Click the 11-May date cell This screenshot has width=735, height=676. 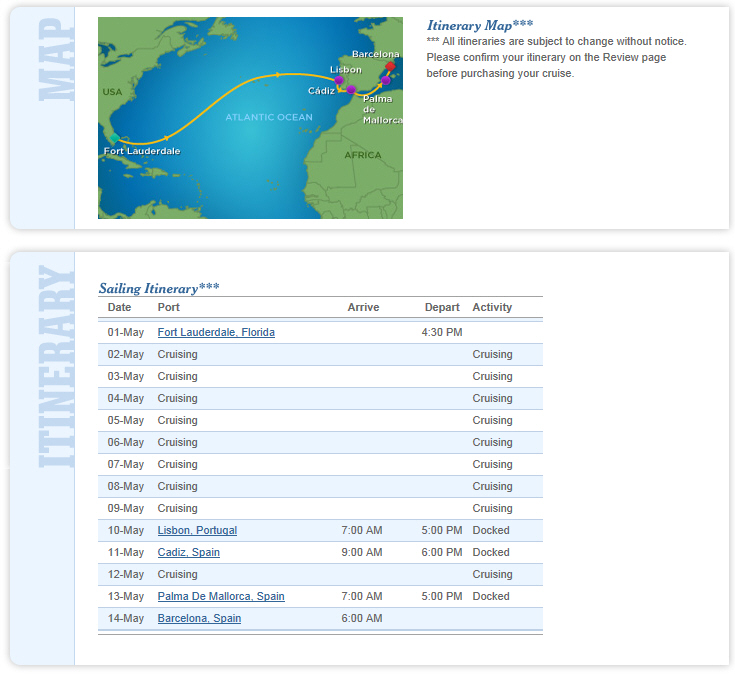pos(126,552)
